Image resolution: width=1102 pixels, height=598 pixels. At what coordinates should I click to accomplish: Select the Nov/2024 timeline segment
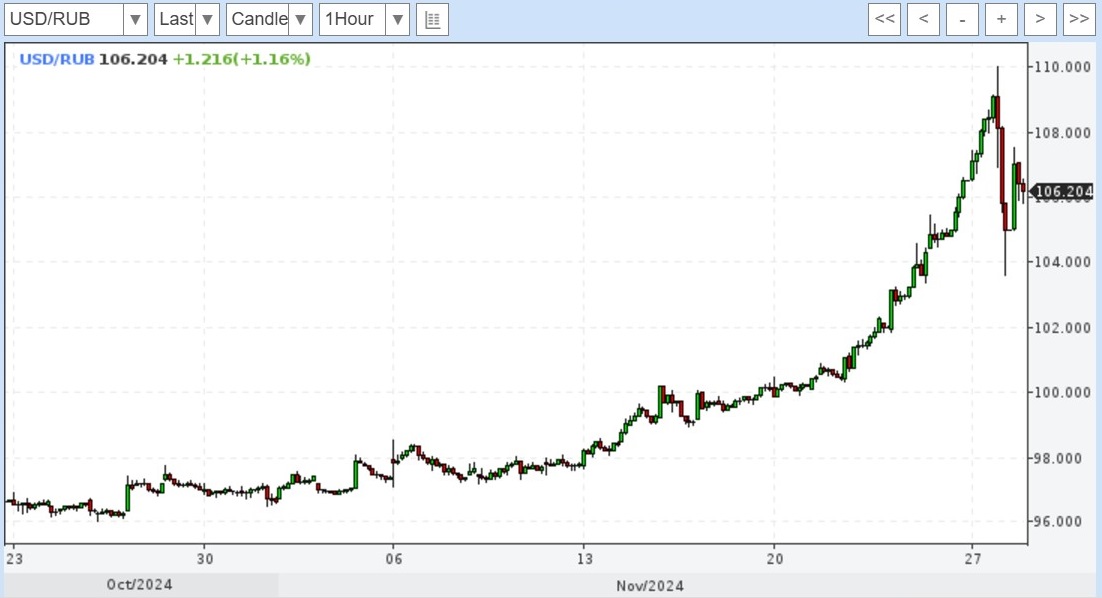[x=648, y=585]
